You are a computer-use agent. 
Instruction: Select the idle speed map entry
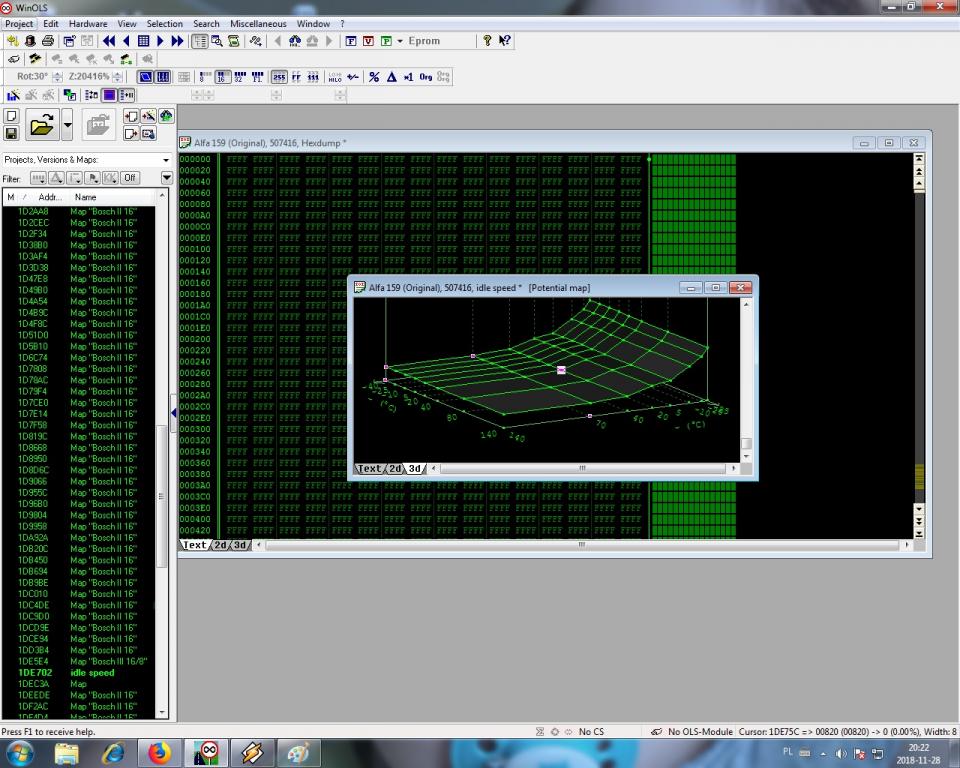pos(78,672)
